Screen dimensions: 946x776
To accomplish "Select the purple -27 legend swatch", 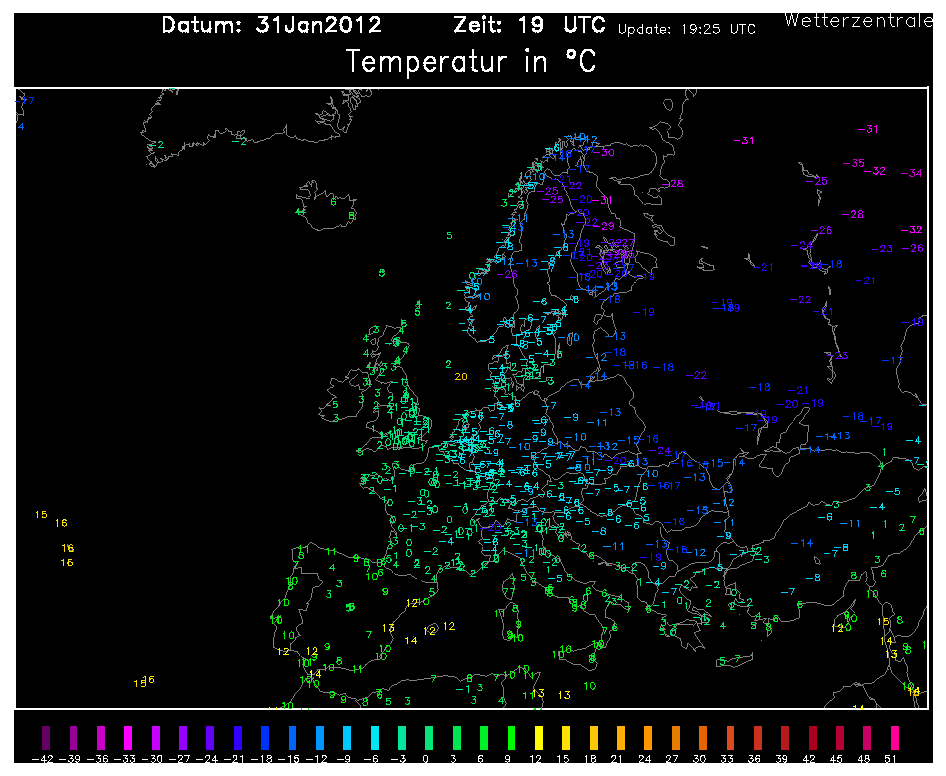I will tap(183, 737).
